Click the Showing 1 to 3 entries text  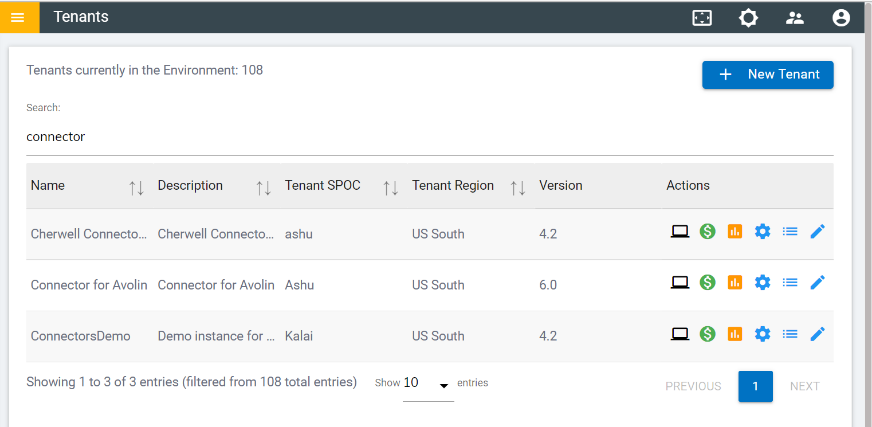pos(191,382)
